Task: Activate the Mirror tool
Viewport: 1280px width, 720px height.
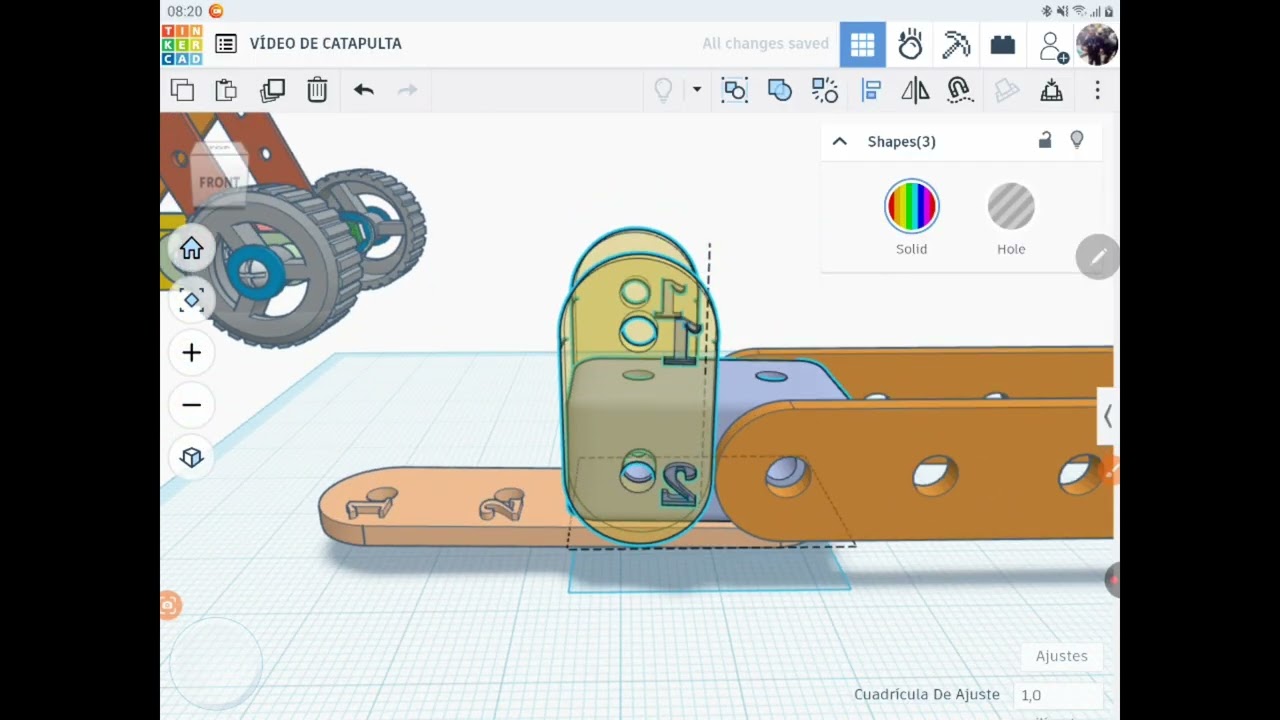Action: coord(915,90)
